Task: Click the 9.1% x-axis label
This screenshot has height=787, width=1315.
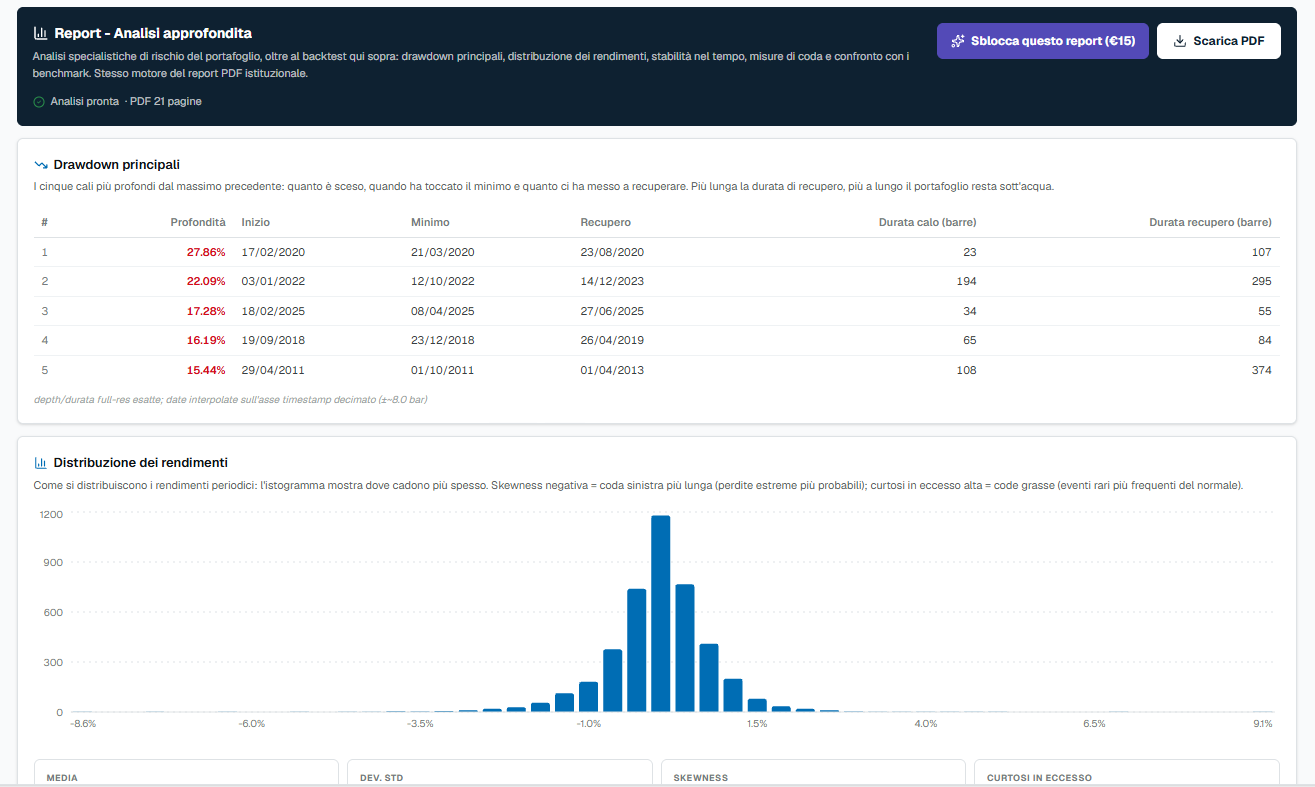Action: [1262, 723]
